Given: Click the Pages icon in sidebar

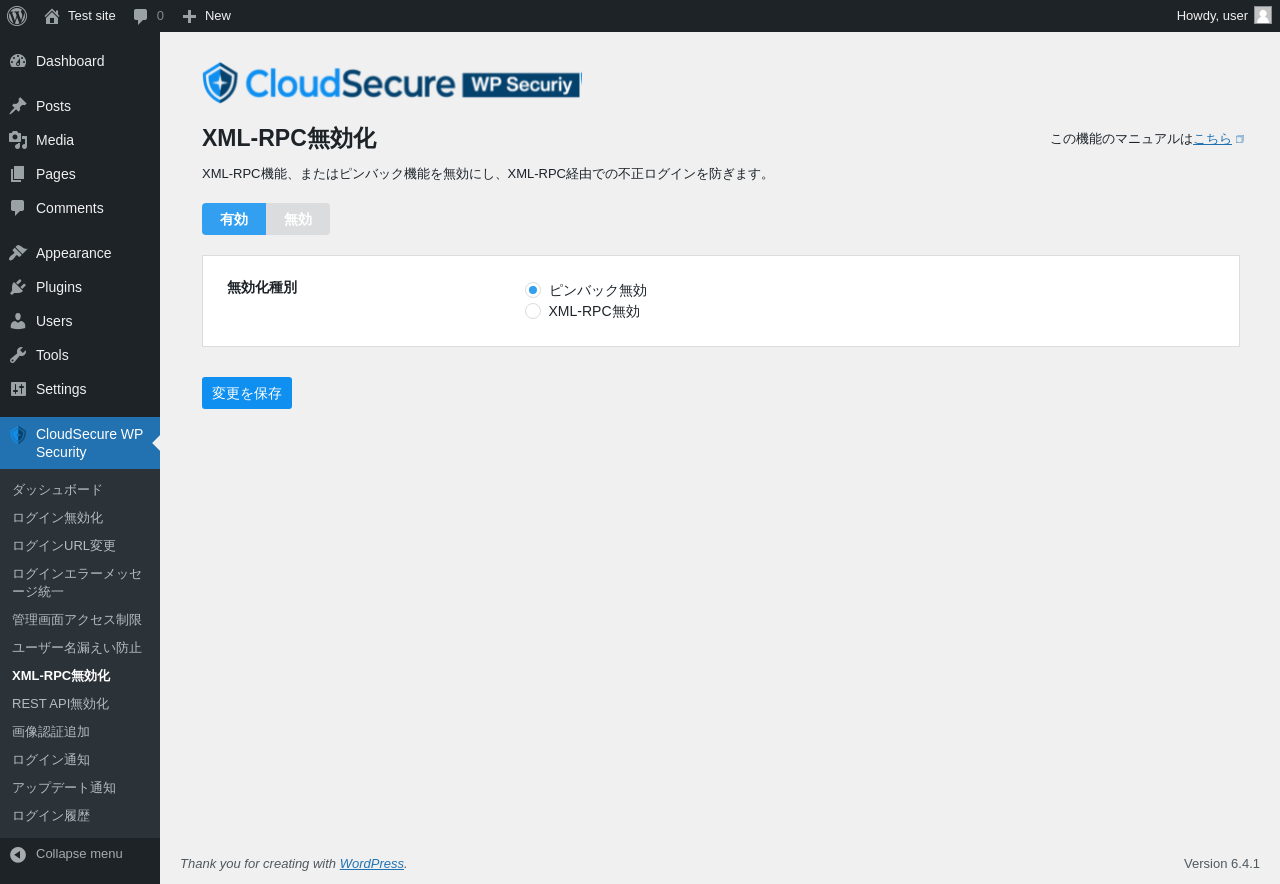Looking at the screenshot, I should click(18, 174).
